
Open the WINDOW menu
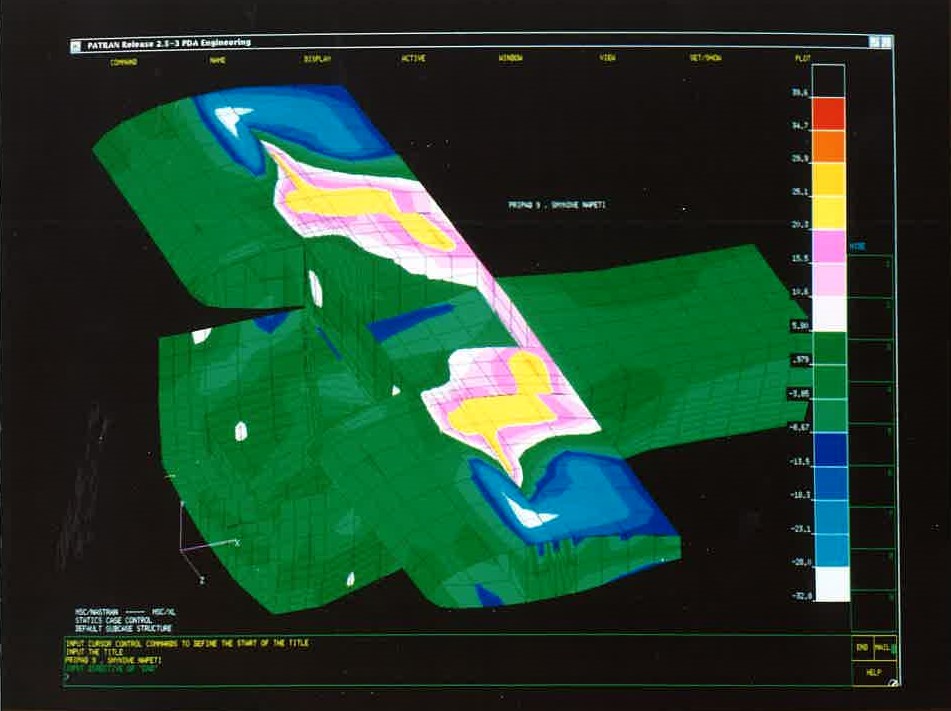pyautogui.click(x=510, y=60)
